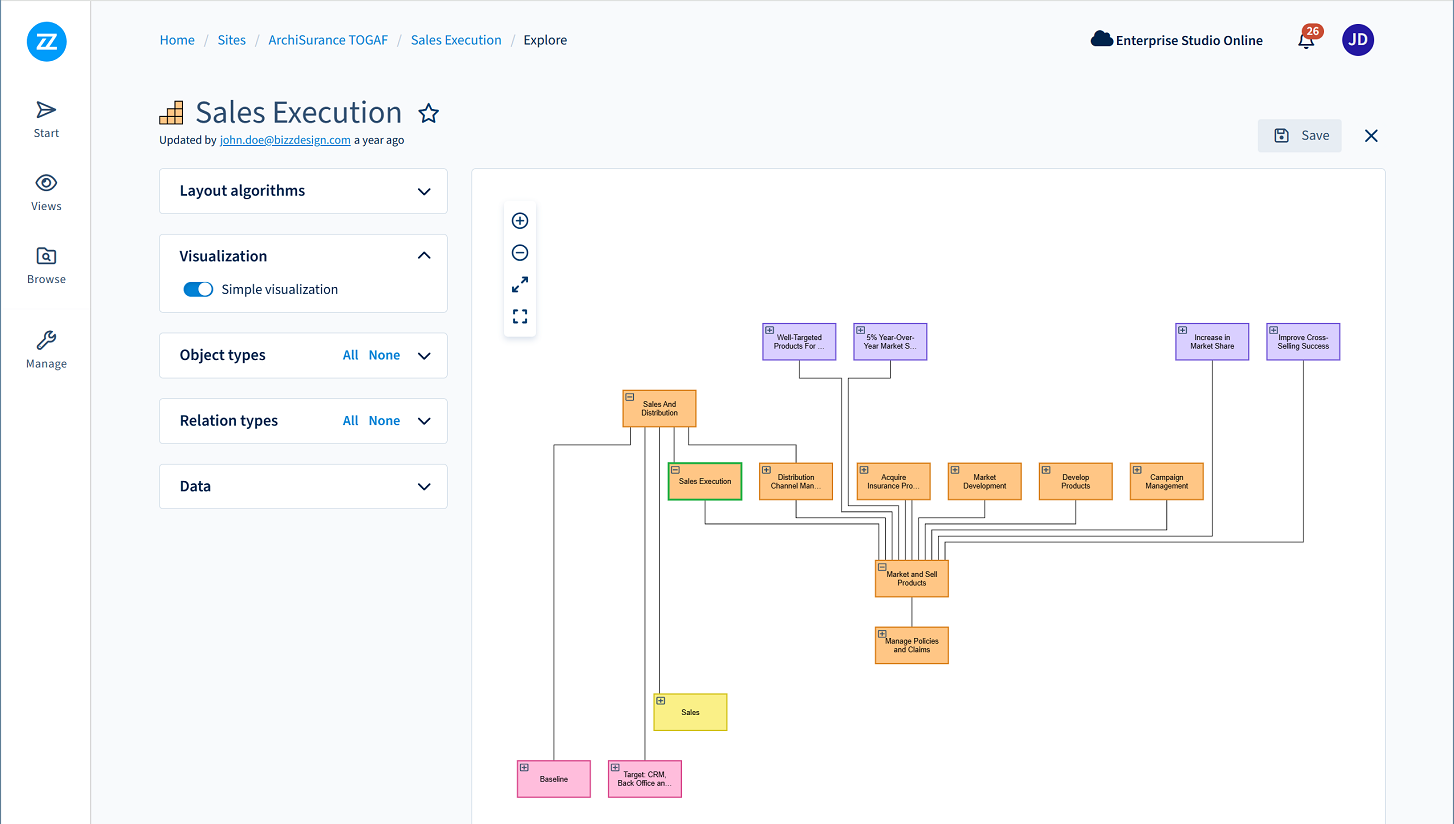
Task: Click the zoom out button on canvas
Action: [520, 253]
